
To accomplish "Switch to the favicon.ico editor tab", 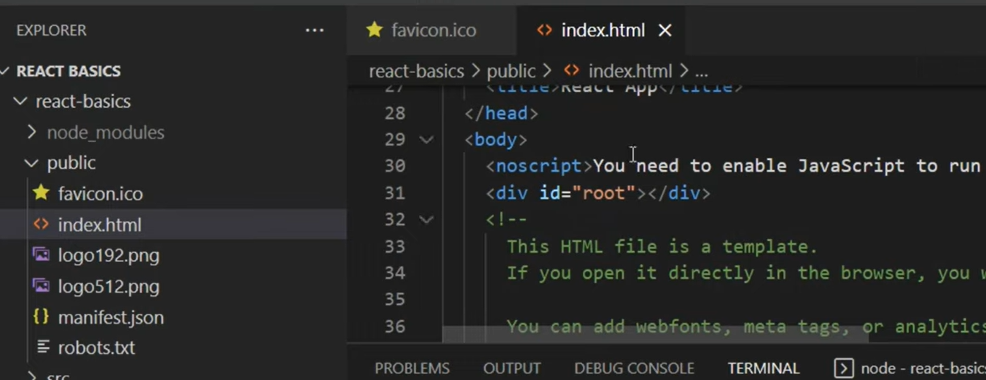I will pyautogui.click(x=431, y=30).
